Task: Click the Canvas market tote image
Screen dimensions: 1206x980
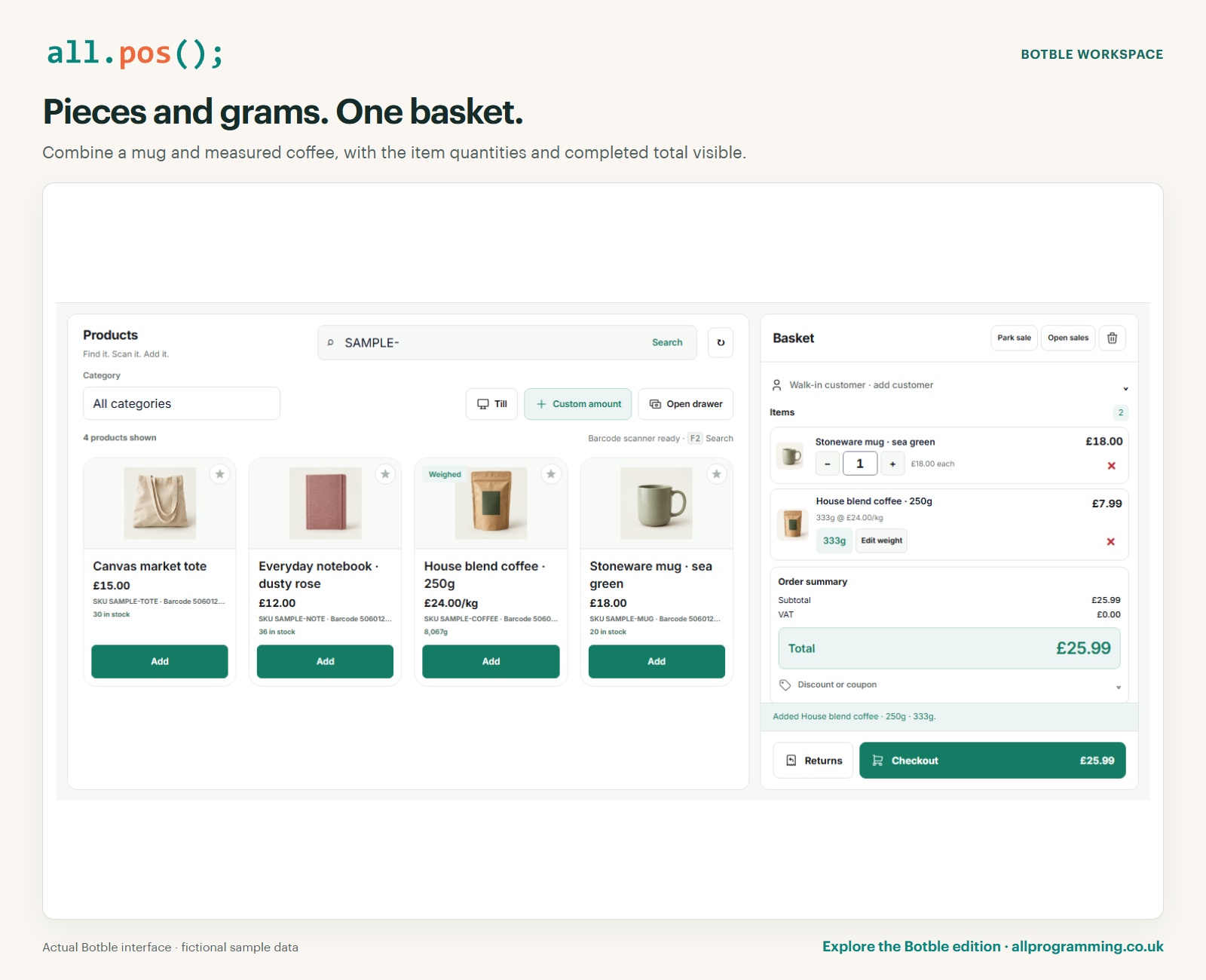Action: tap(160, 503)
